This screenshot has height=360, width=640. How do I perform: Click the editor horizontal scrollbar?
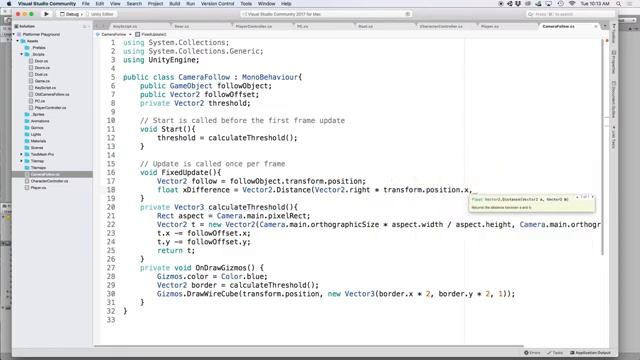tap(309, 346)
